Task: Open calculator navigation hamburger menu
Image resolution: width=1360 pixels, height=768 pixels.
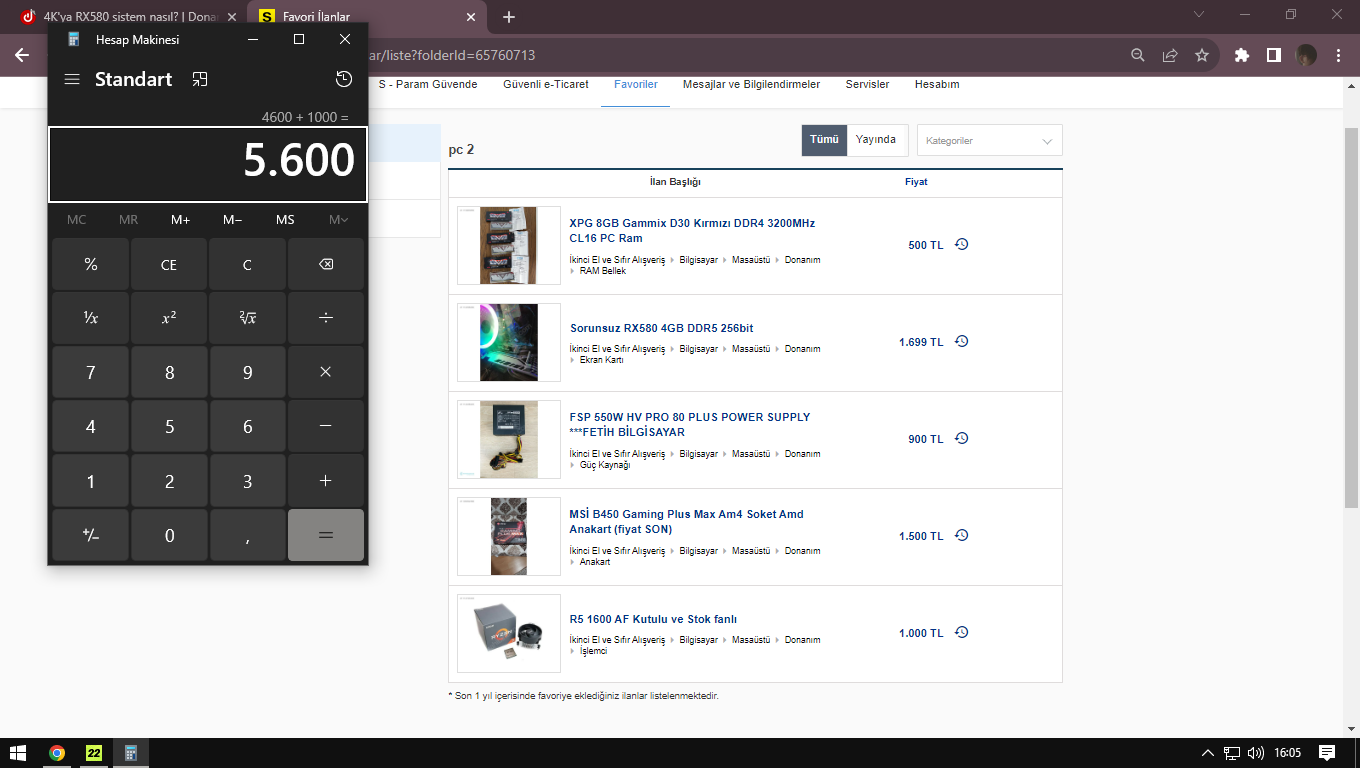Action: coord(72,79)
